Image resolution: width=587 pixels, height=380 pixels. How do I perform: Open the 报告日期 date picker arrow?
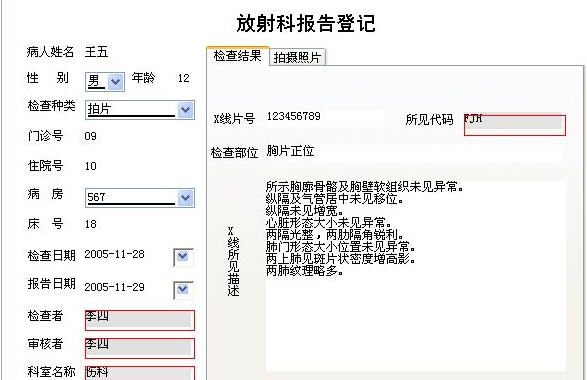pyautogui.click(x=183, y=290)
